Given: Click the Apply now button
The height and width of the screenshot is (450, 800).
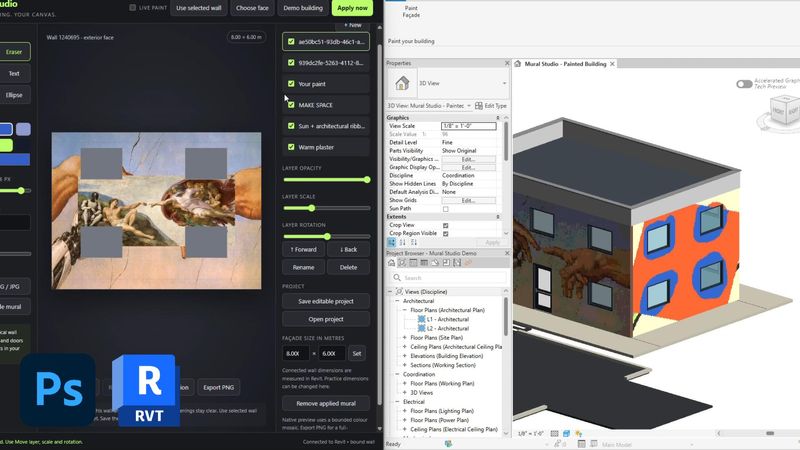Looking at the screenshot, I should point(352,8).
